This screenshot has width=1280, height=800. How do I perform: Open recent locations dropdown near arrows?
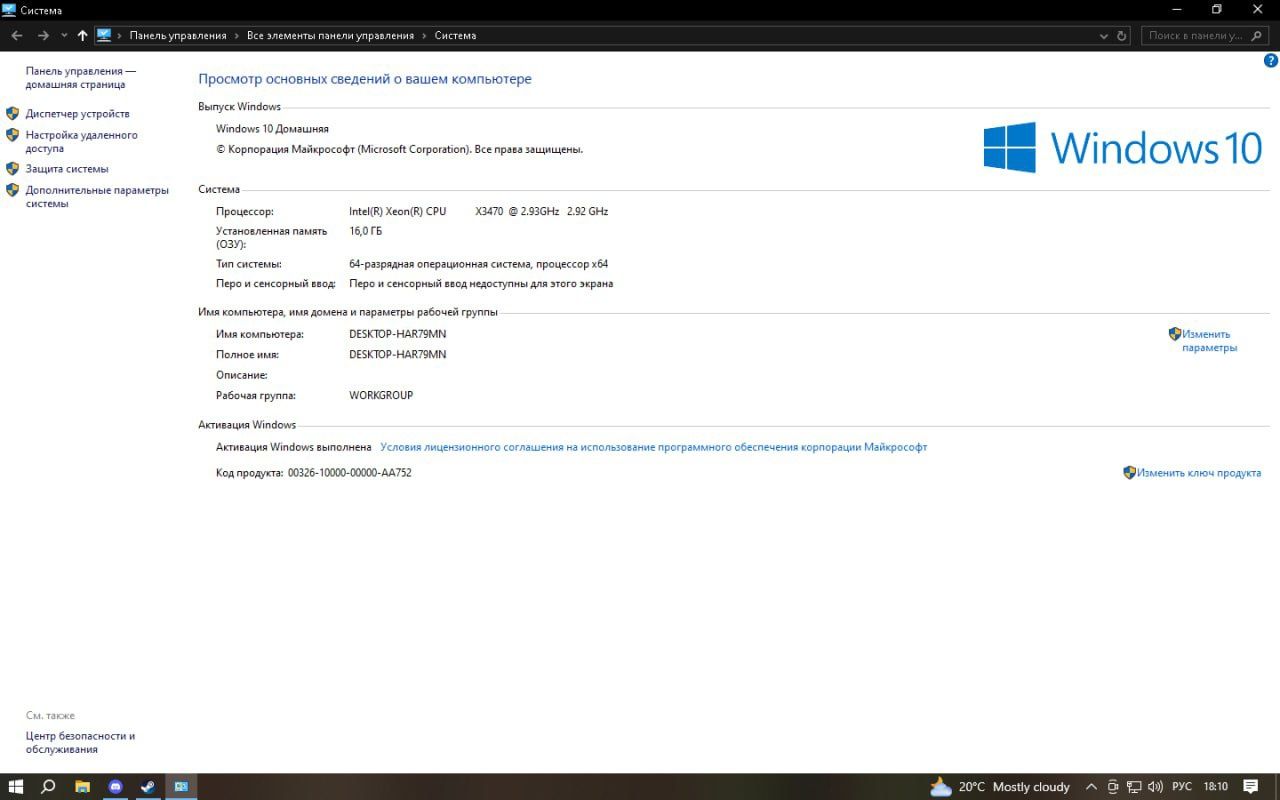64,35
